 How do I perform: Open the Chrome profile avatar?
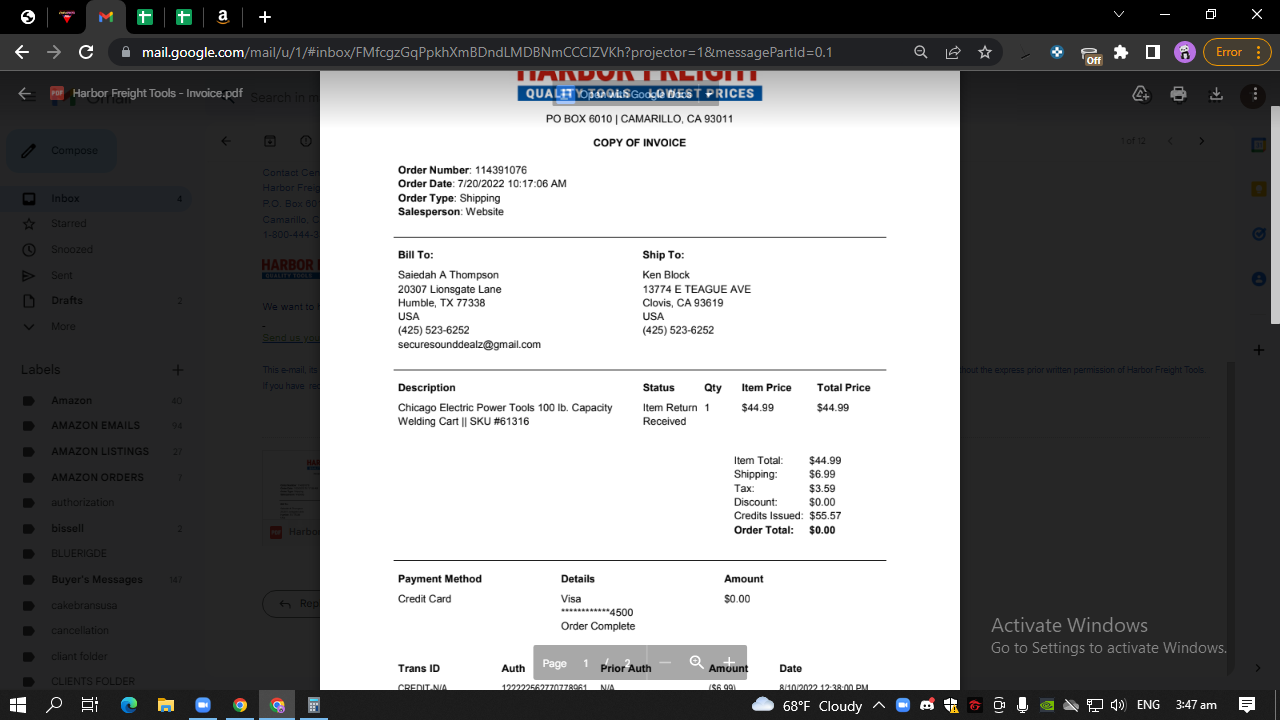pyautogui.click(x=1184, y=52)
